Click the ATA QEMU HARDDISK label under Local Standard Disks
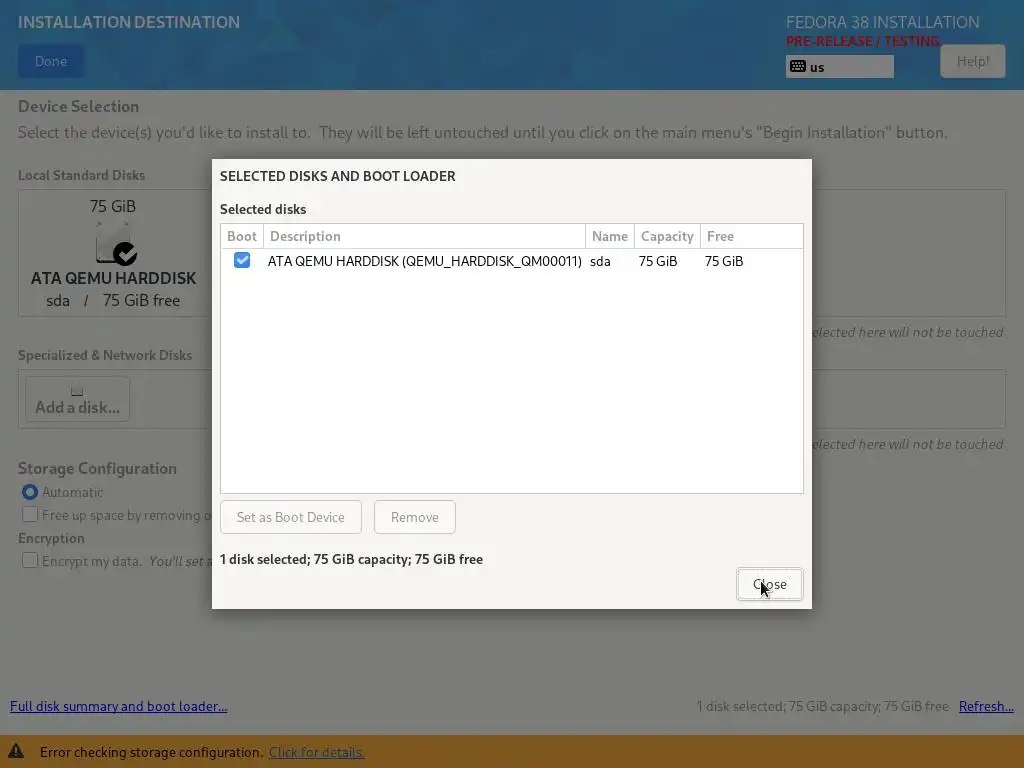Image resolution: width=1024 pixels, height=768 pixels. point(114,278)
